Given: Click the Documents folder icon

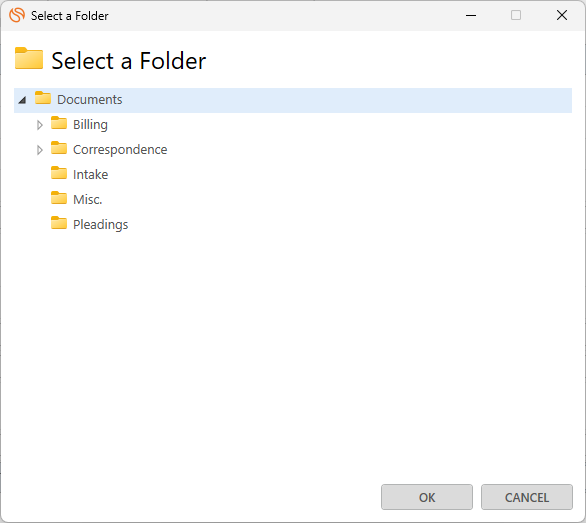Looking at the screenshot, I should point(43,98).
